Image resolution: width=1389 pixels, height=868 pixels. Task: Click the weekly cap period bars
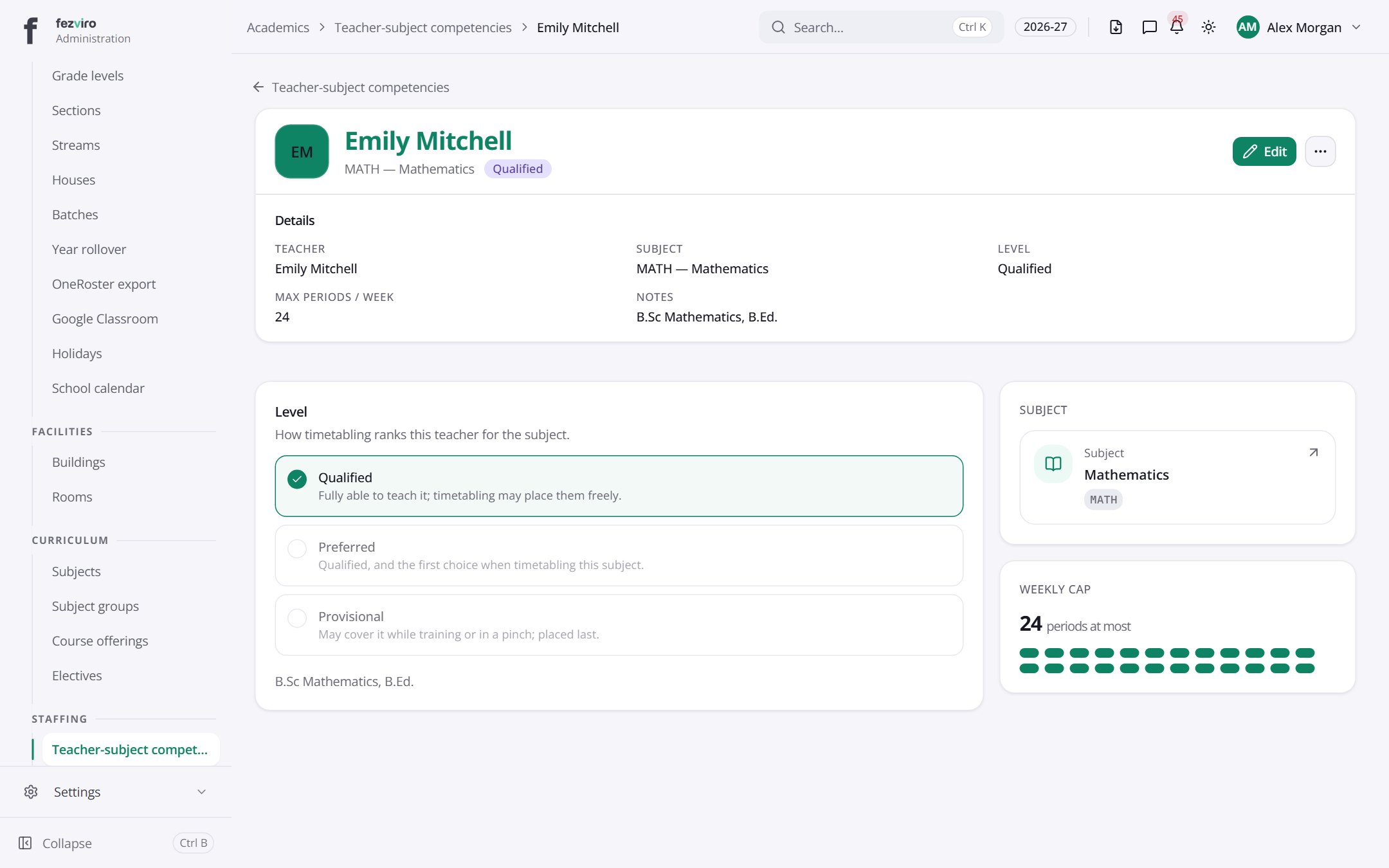(1167, 660)
